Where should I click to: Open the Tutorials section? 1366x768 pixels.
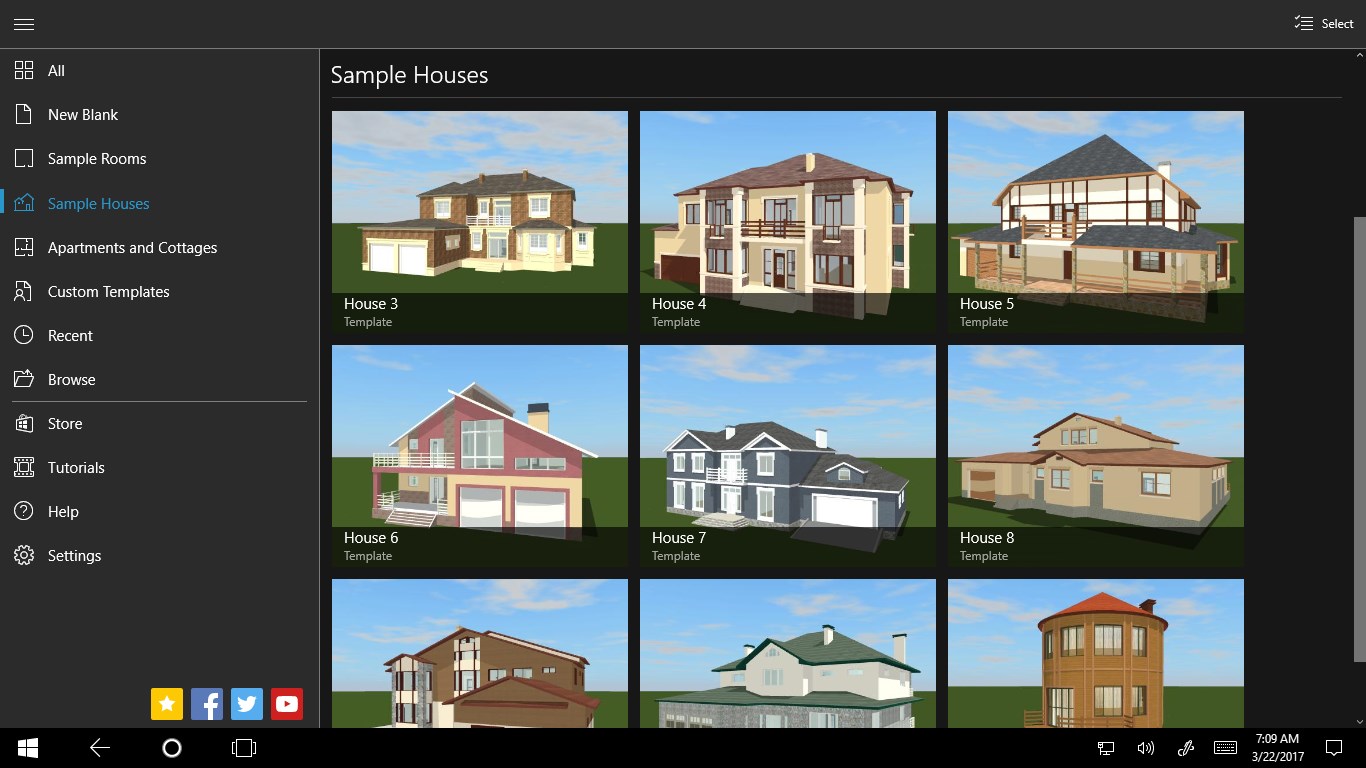[x=76, y=467]
